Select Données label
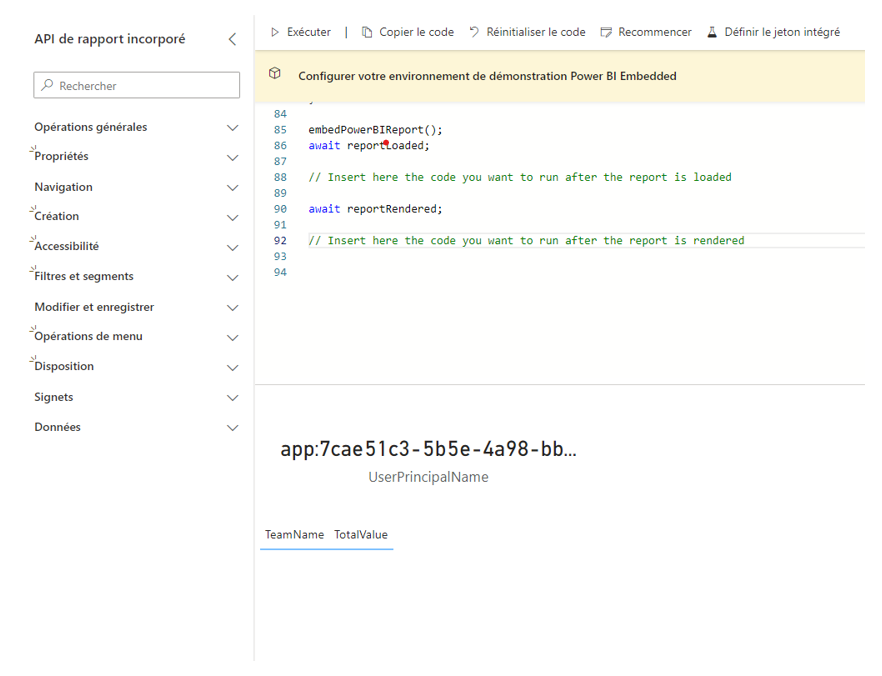 (57, 427)
